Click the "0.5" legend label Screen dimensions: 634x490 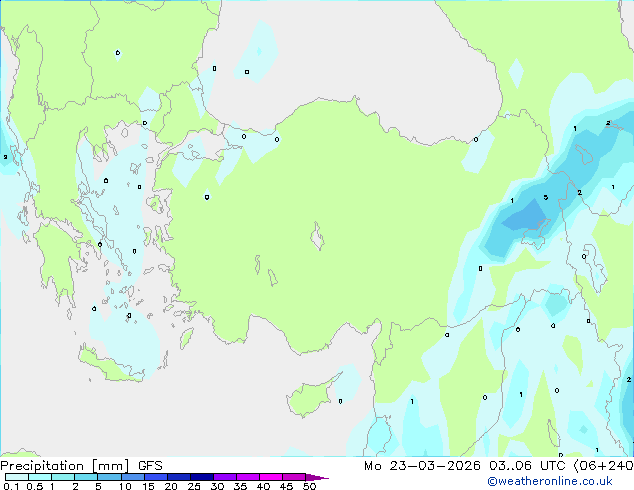point(34,486)
